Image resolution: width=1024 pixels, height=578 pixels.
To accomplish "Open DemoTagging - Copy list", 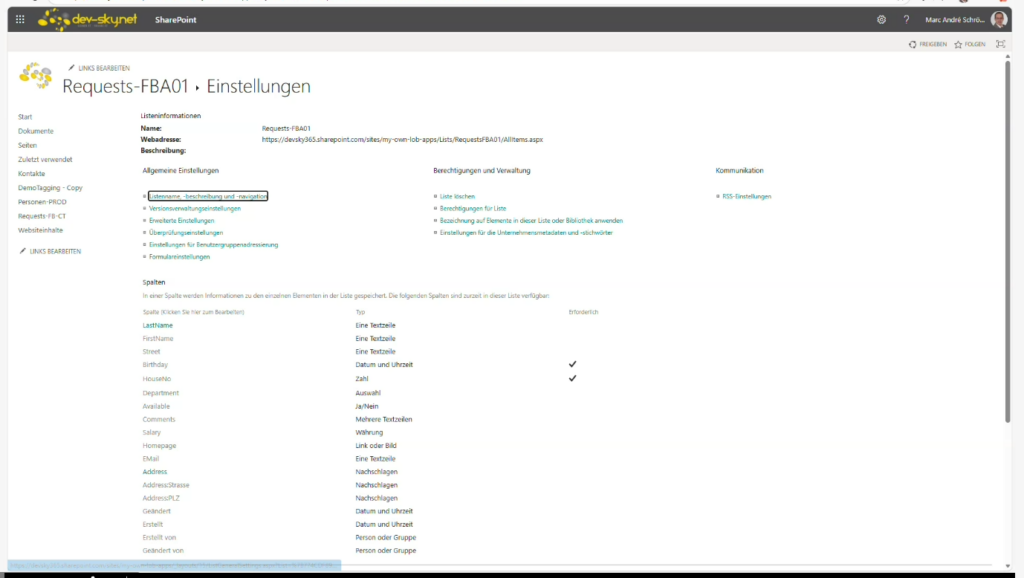I will coord(50,188).
